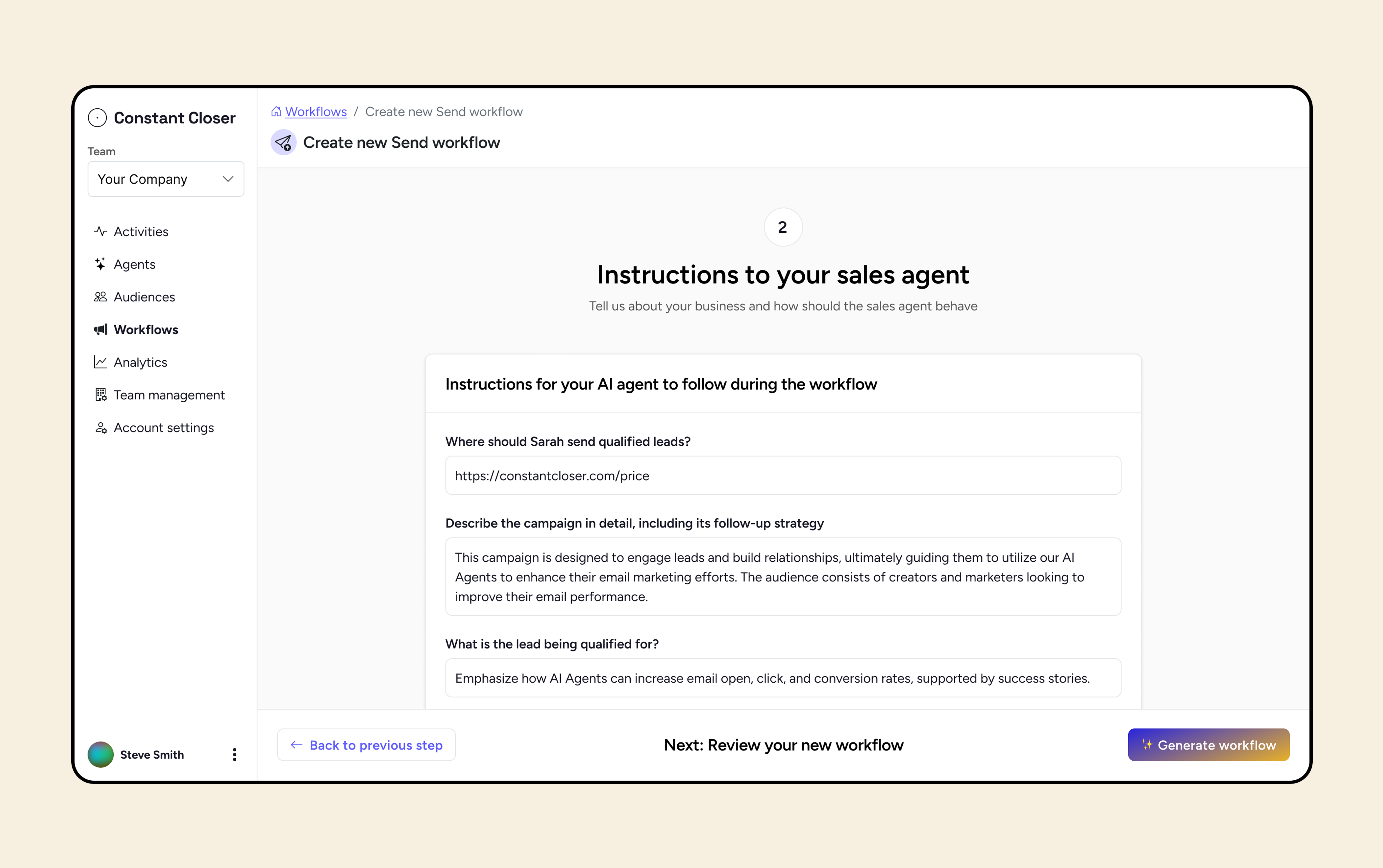
Task: Click the campaign description text area
Action: [x=783, y=576]
